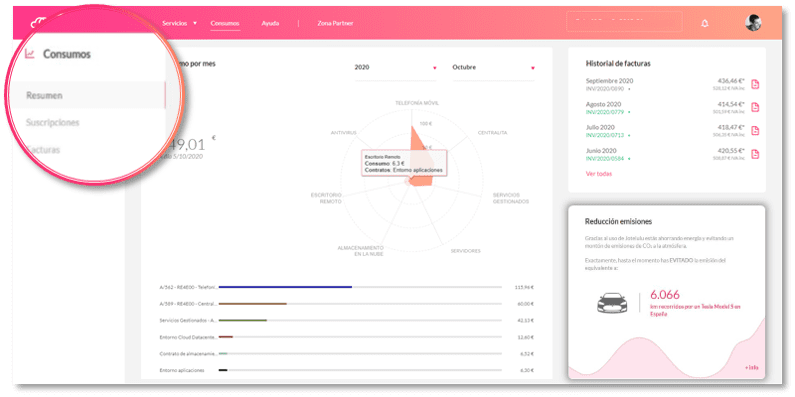
Task: Select Suscripciones in the sidebar
Action: [x=53, y=123]
